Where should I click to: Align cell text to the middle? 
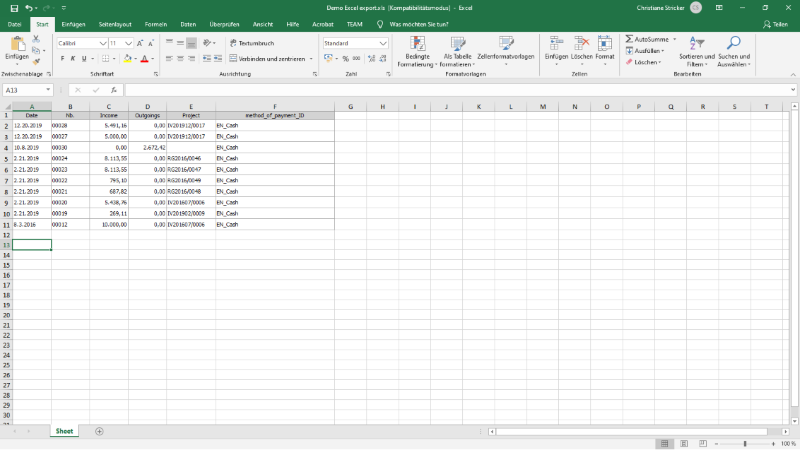click(x=180, y=43)
